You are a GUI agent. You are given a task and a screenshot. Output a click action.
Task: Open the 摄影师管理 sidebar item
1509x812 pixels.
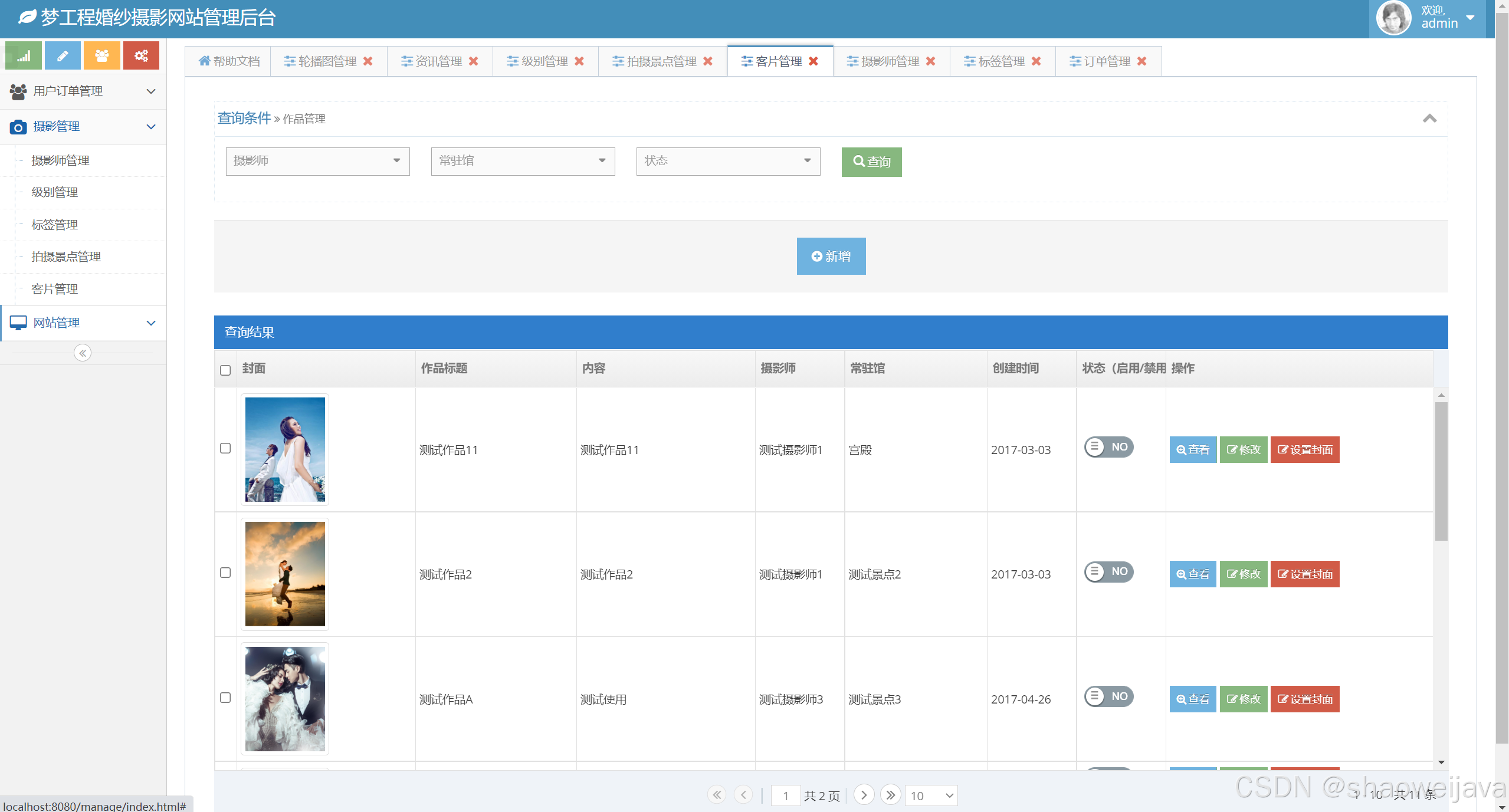(x=60, y=160)
